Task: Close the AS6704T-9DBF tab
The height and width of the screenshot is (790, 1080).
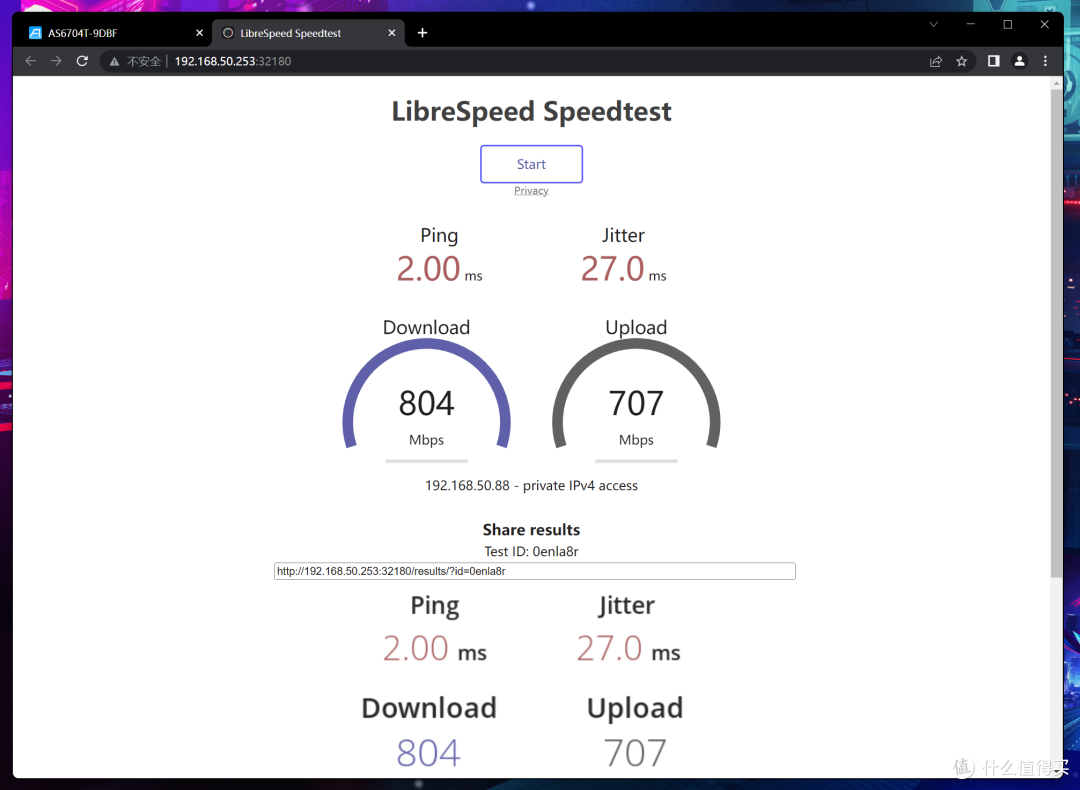Action: (199, 32)
